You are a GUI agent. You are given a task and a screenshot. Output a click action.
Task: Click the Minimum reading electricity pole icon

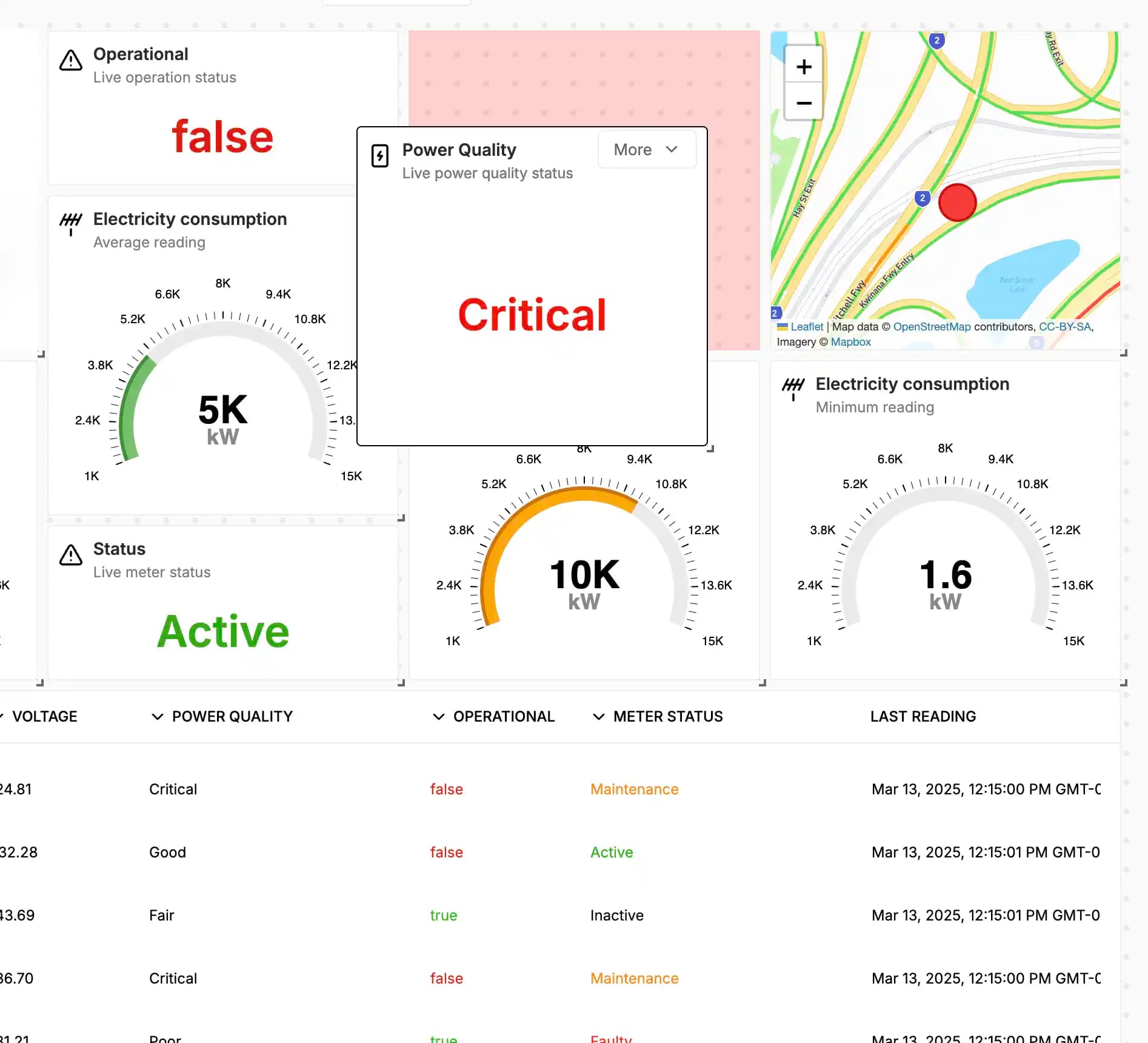click(793, 387)
